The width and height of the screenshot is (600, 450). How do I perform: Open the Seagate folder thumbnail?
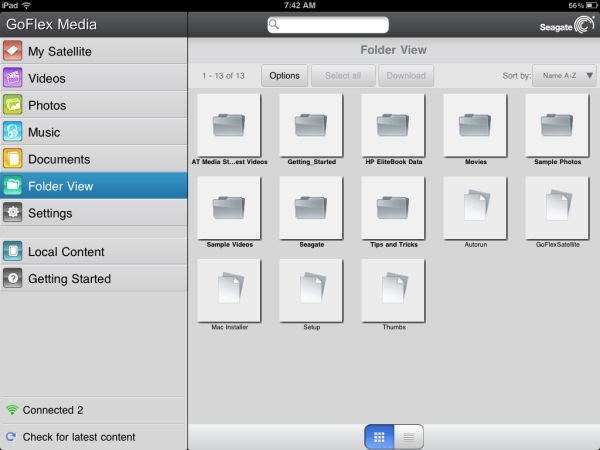point(311,208)
